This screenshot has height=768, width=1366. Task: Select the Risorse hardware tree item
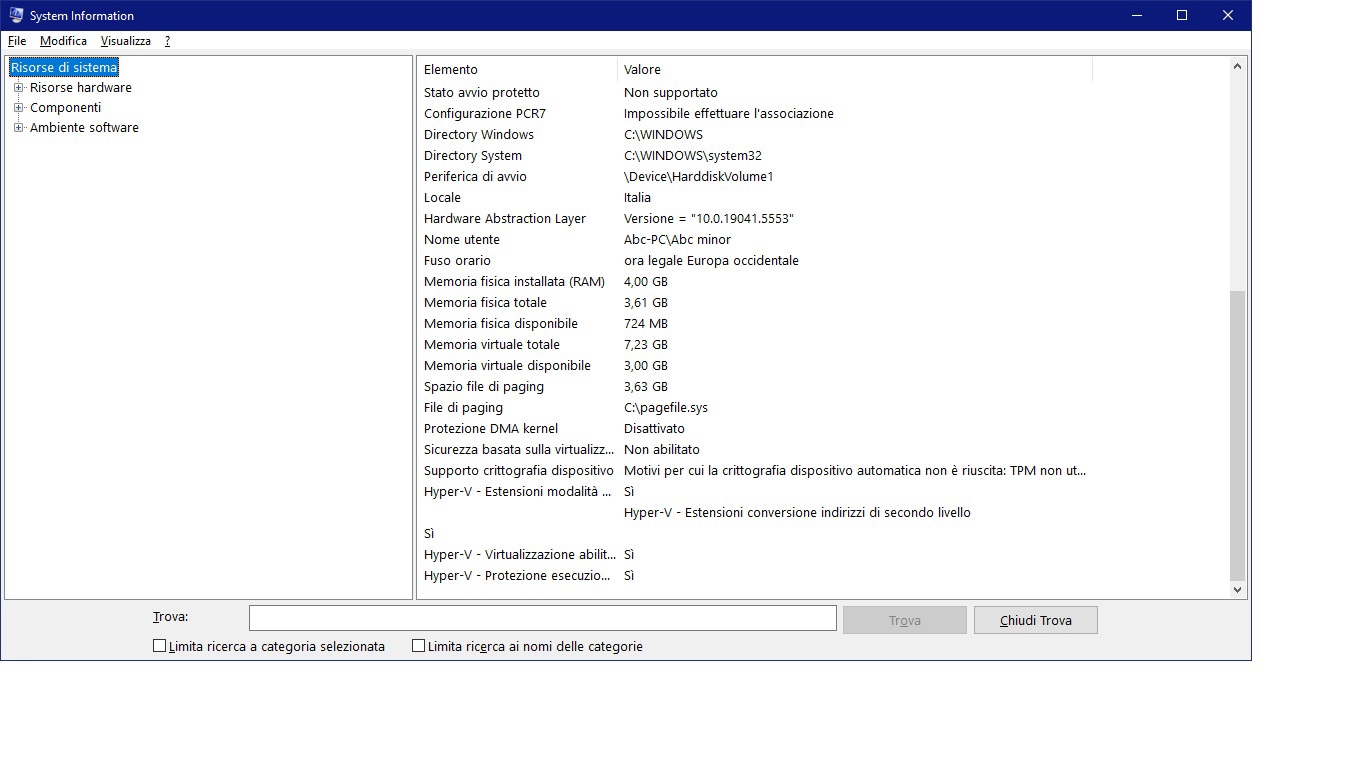click(x=80, y=87)
